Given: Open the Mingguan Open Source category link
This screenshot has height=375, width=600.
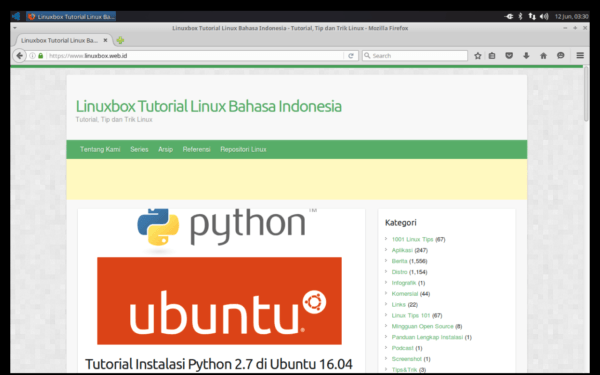Looking at the screenshot, I should (422, 326).
